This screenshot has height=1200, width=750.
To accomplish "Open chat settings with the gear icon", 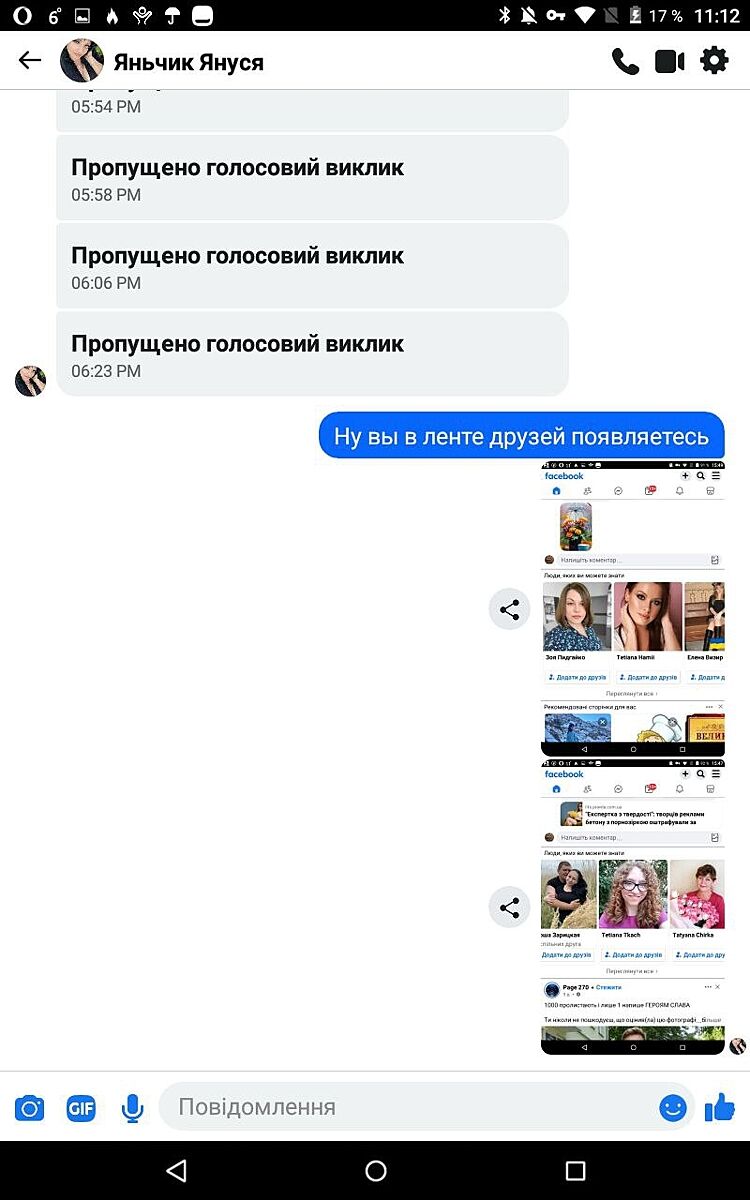I will [714, 61].
